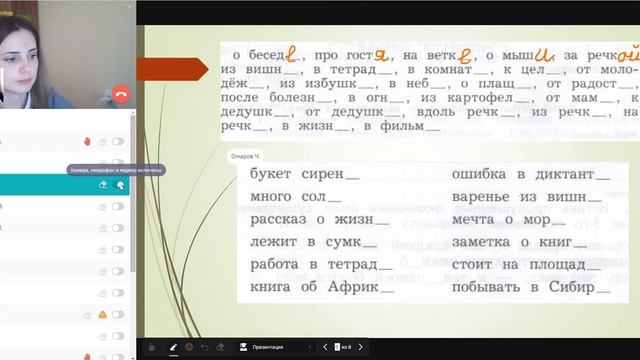640x360 pixels.
Task: Click the current slide number field
Action: (337, 347)
